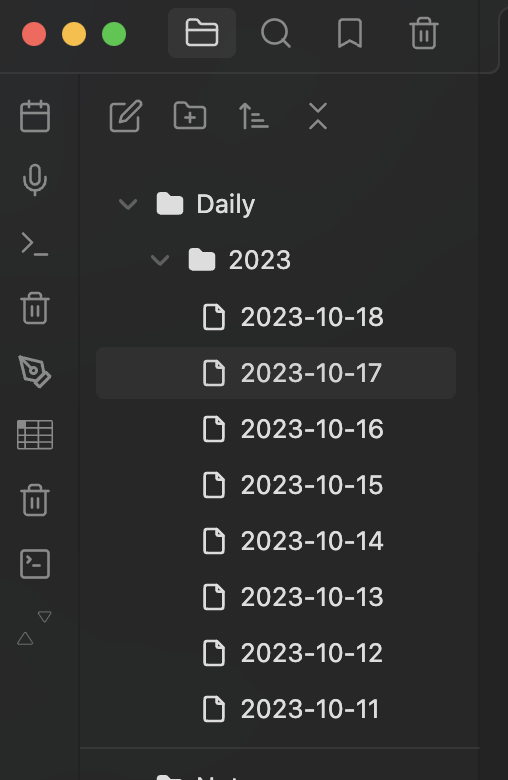Open the note 2023-10-14

[x=276, y=541]
